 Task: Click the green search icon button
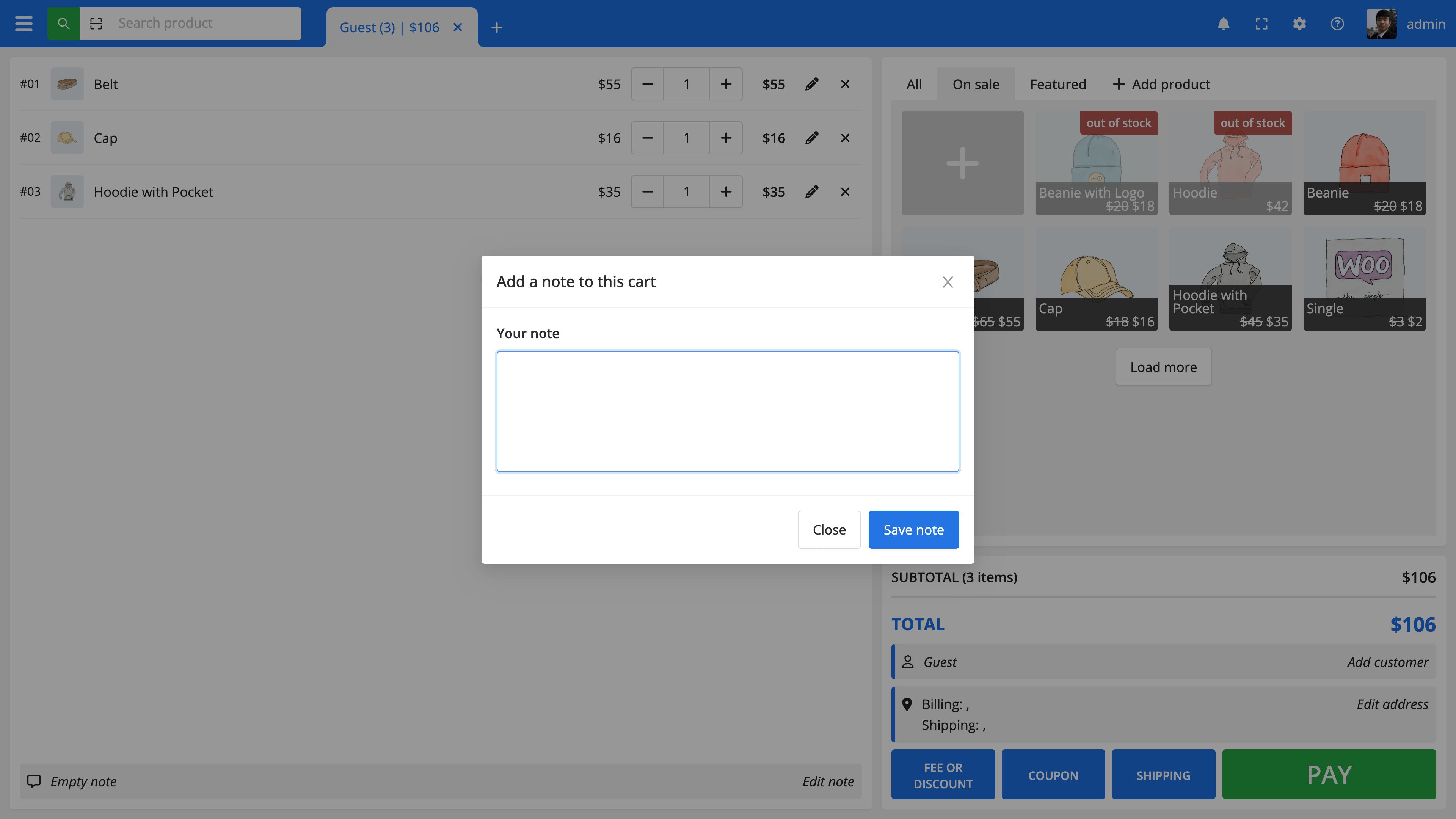63,24
